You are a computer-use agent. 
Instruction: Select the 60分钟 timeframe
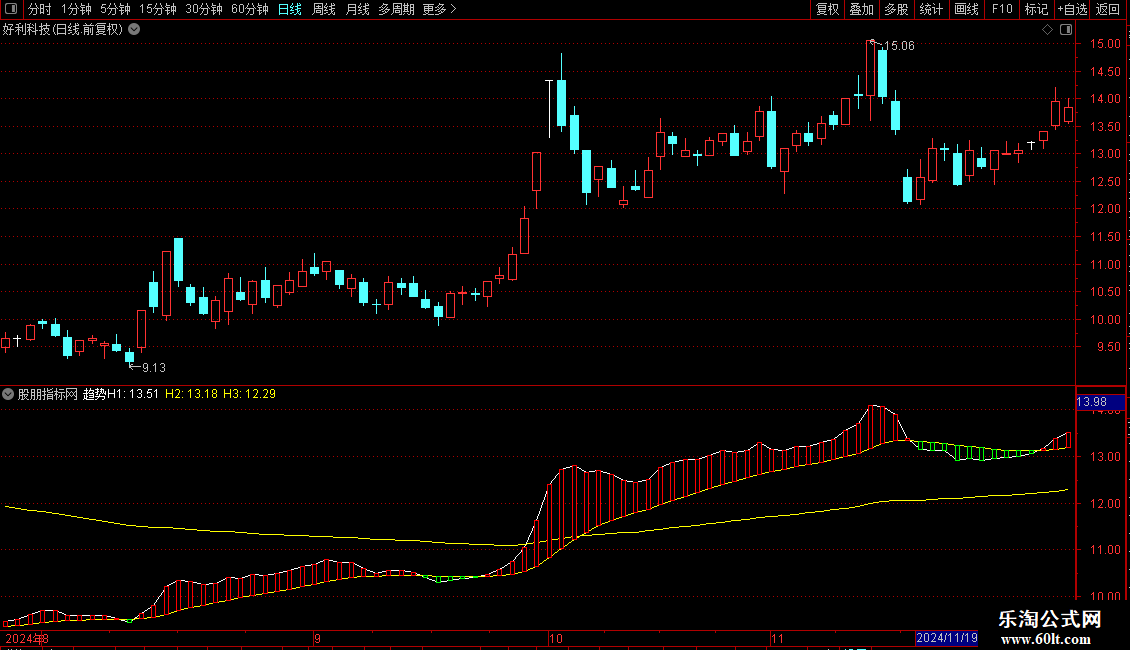249,9
